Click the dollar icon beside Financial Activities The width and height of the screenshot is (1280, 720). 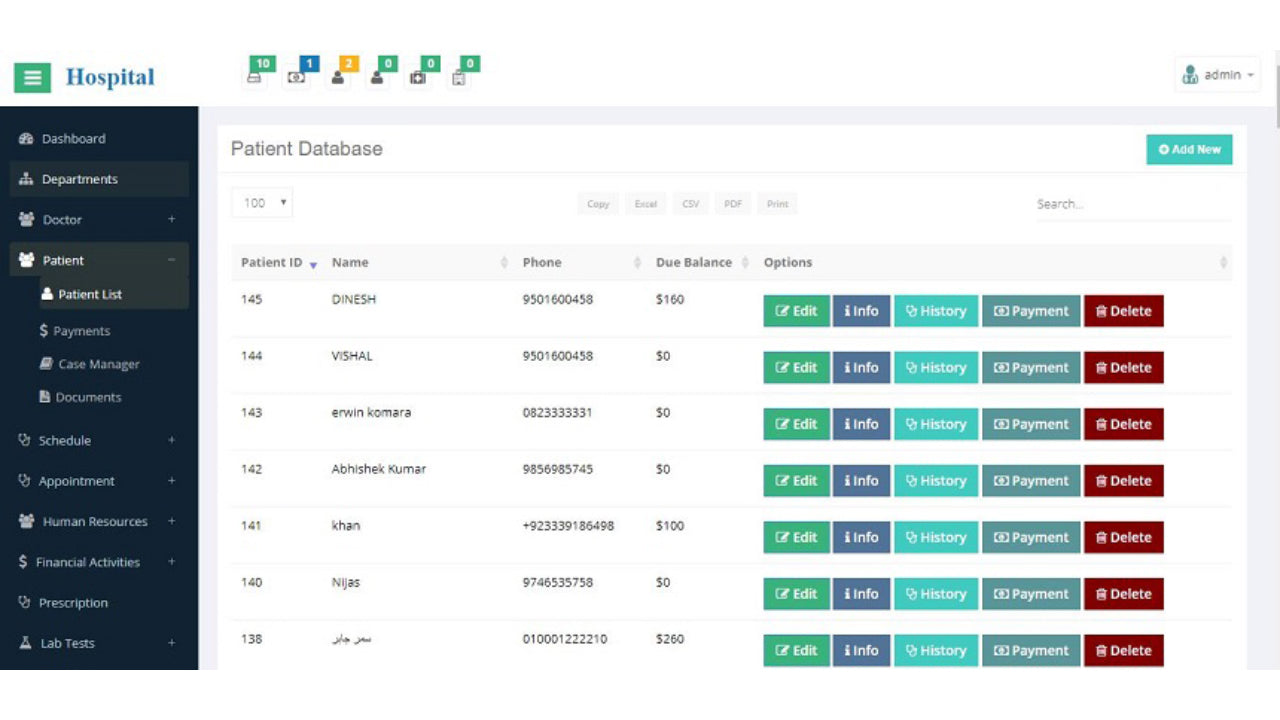[23, 562]
